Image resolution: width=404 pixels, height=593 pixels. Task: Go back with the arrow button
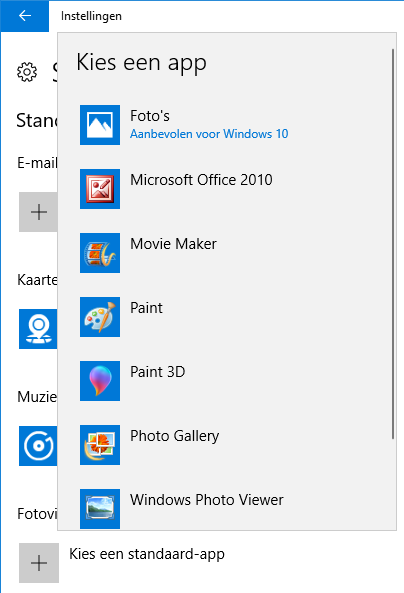pyautogui.click(x=25, y=16)
